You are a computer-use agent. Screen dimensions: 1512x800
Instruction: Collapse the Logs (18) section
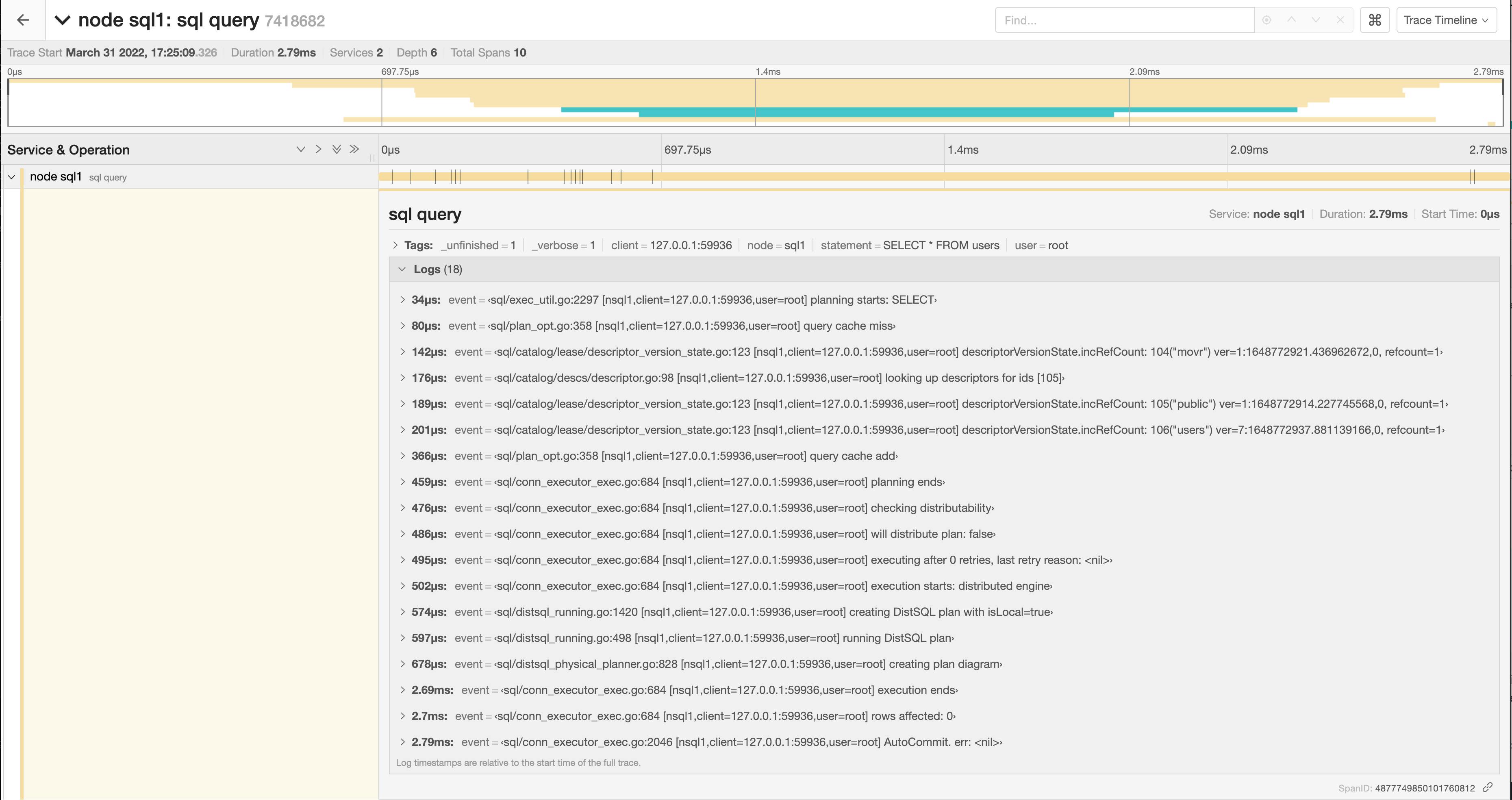point(403,269)
